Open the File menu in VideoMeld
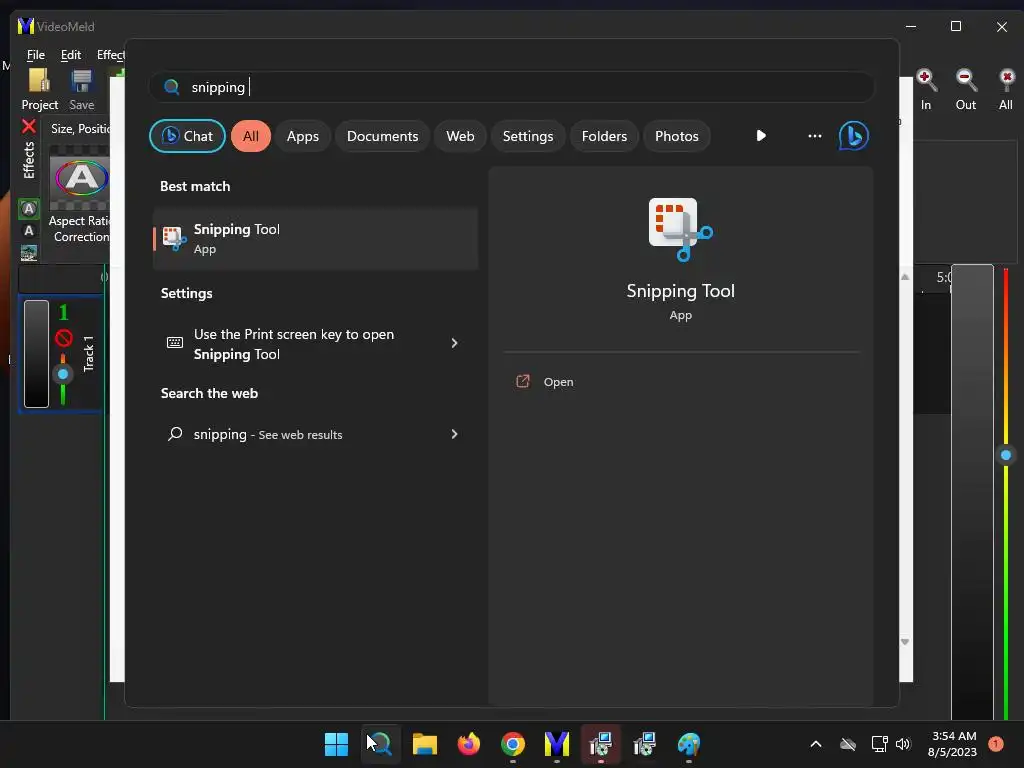Screen dimensions: 1024x768 [x=36, y=55]
